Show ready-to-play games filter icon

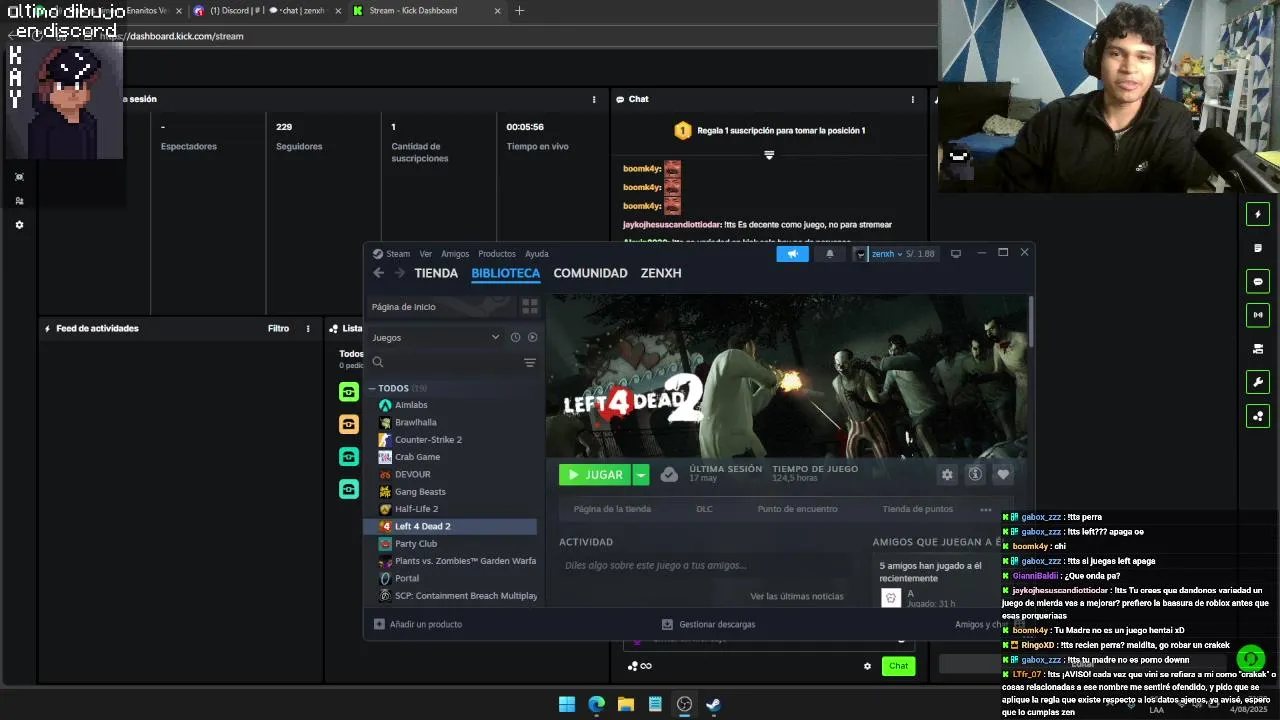532,337
